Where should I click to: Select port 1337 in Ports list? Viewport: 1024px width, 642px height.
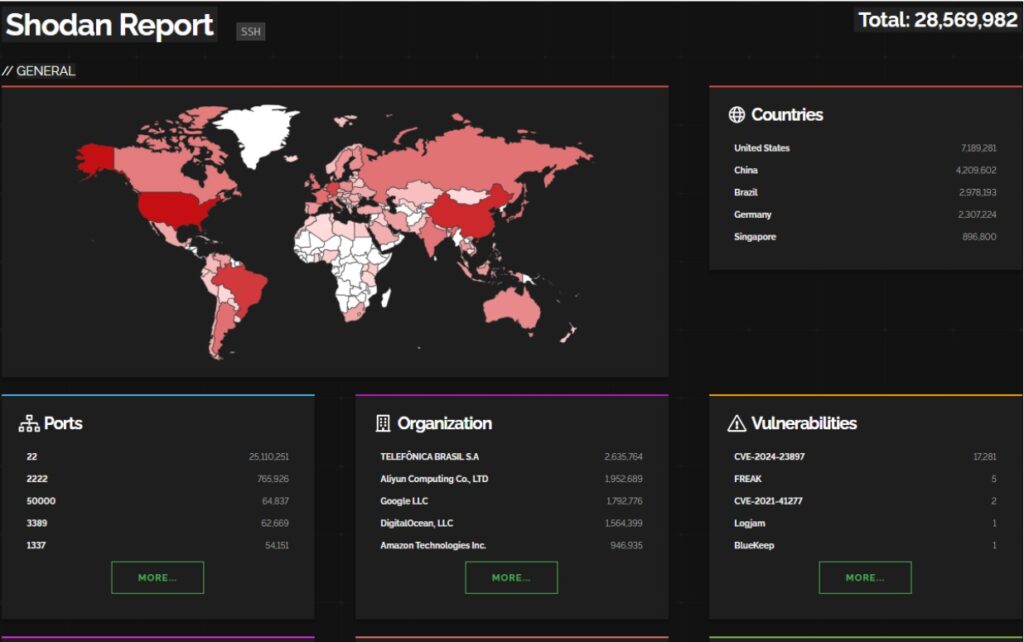(36, 545)
